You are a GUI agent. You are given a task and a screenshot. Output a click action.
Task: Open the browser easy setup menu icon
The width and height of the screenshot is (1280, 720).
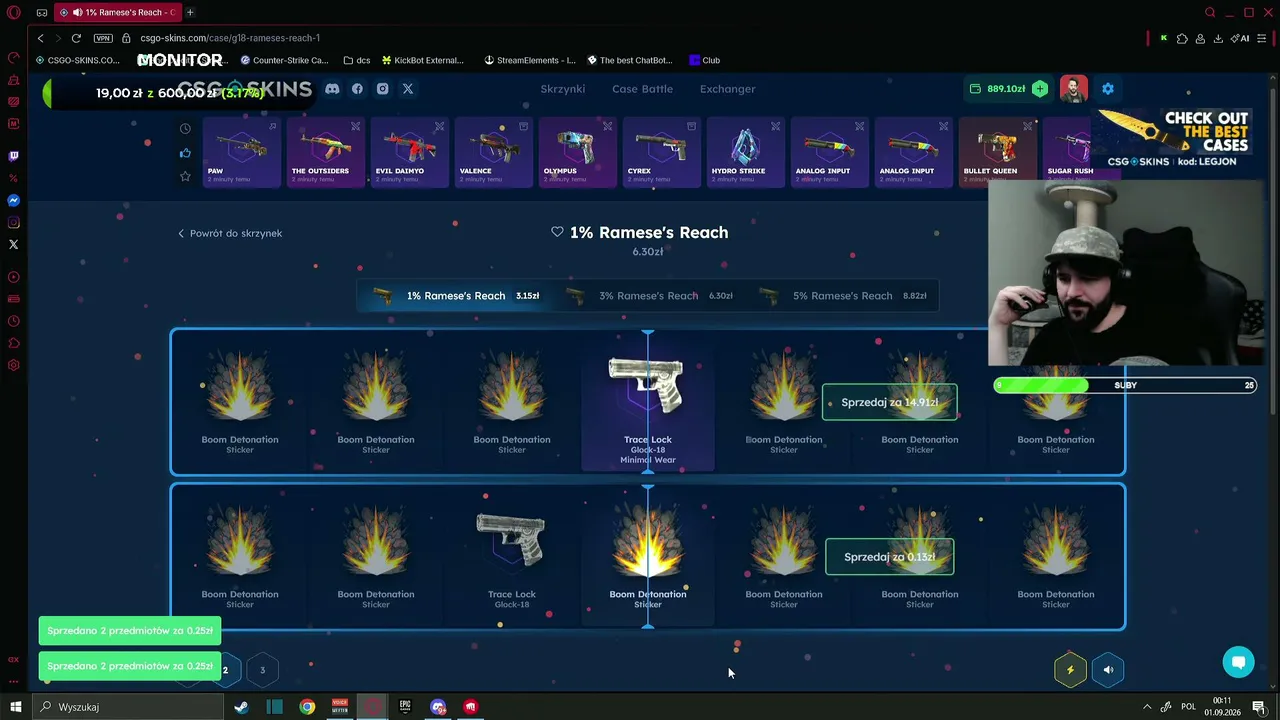point(1263,38)
